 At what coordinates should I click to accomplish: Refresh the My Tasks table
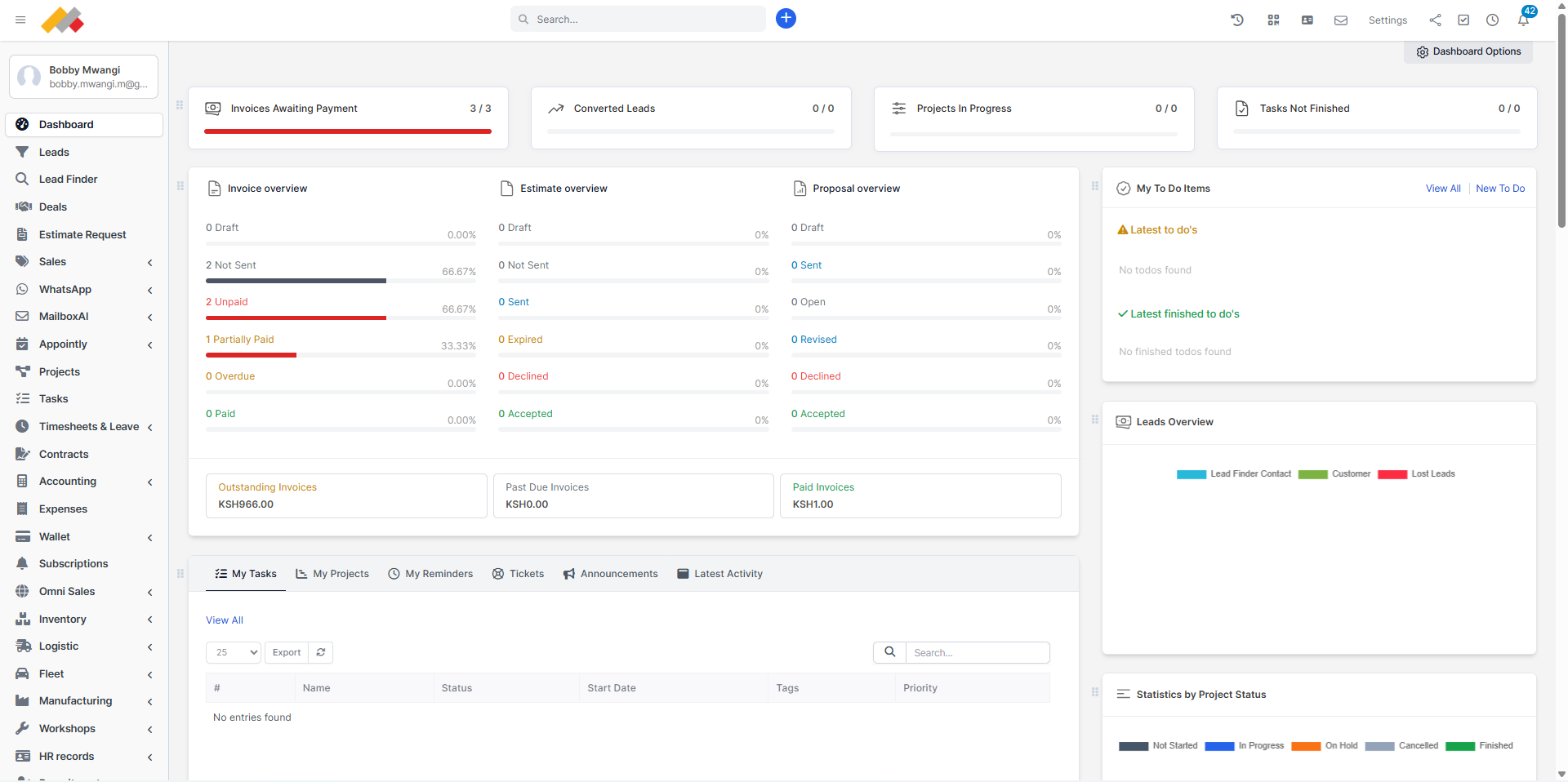click(x=320, y=652)
